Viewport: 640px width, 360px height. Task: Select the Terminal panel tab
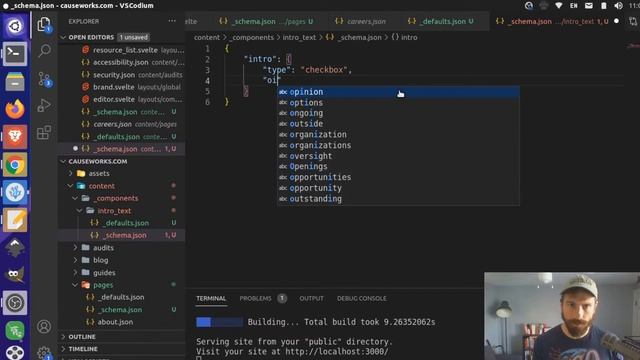click(x=211, y=298)
